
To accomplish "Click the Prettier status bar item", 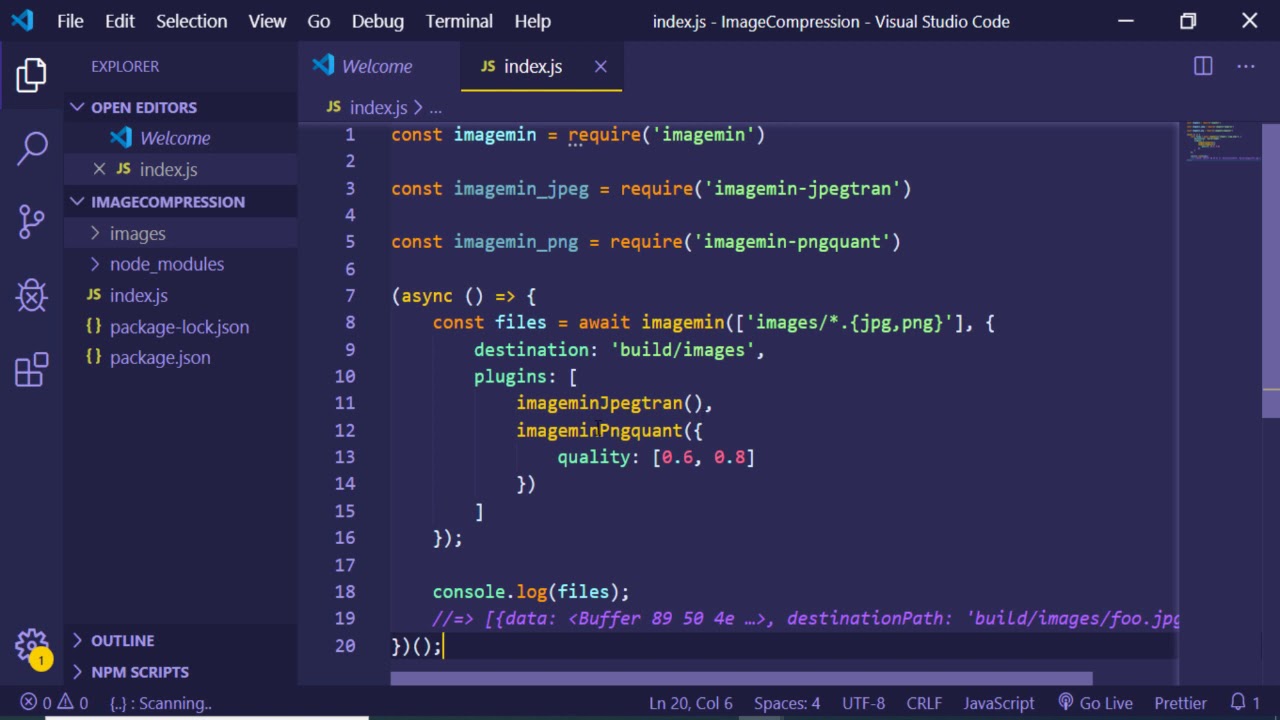I will click(x=1180, y=703).
